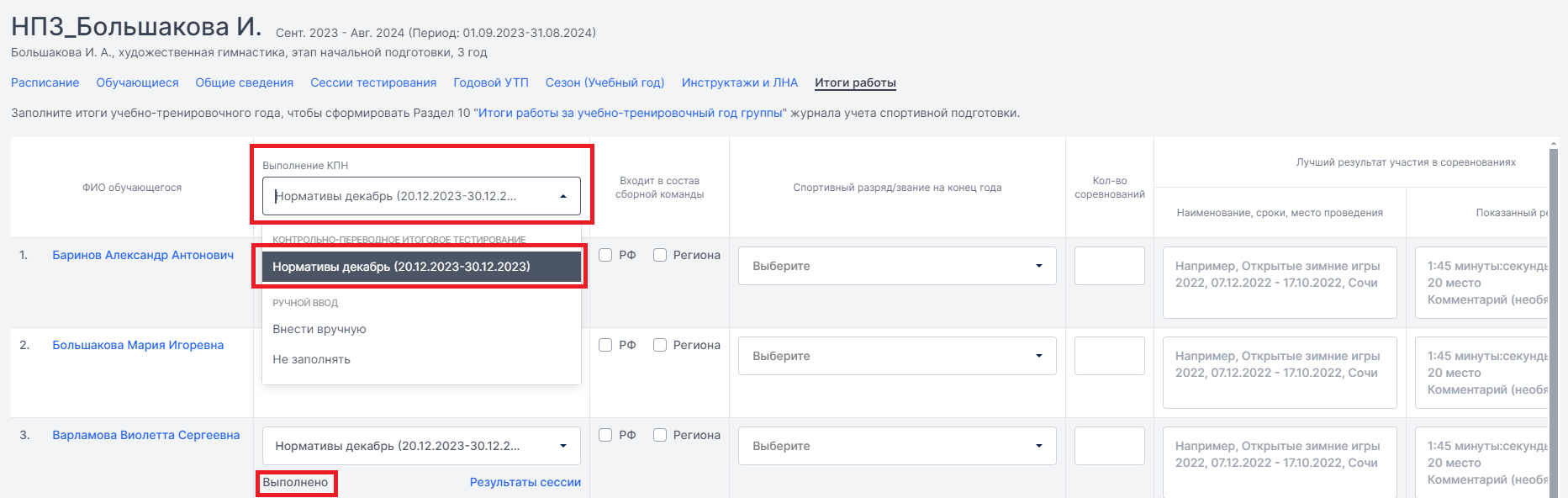Click Наименование, сроки, место проведения header
The width and height of the screenshot is (1568, 498).
(x=1280, y=213)
